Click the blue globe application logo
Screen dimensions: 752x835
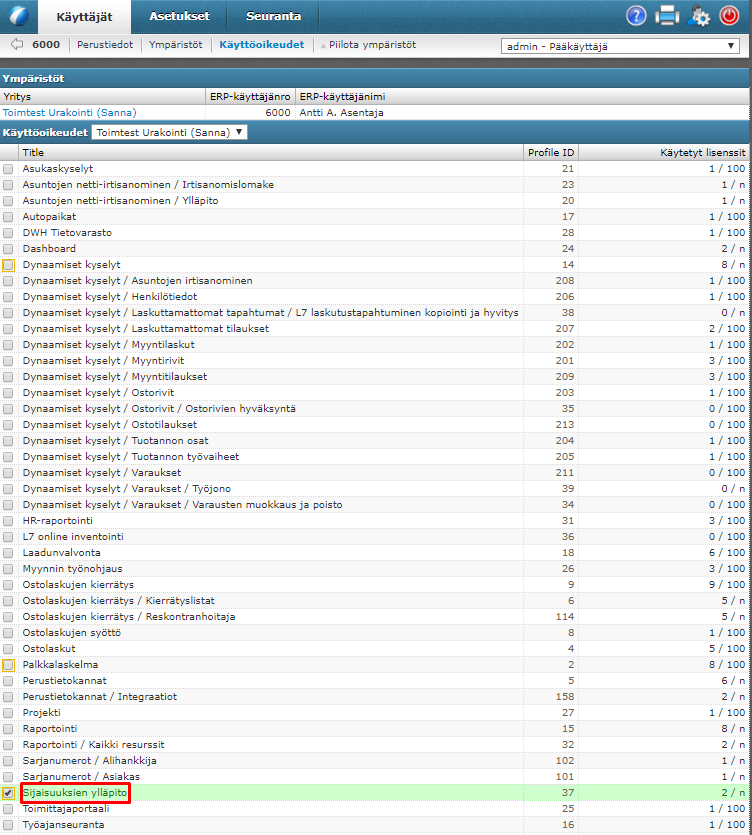point(19,16)
